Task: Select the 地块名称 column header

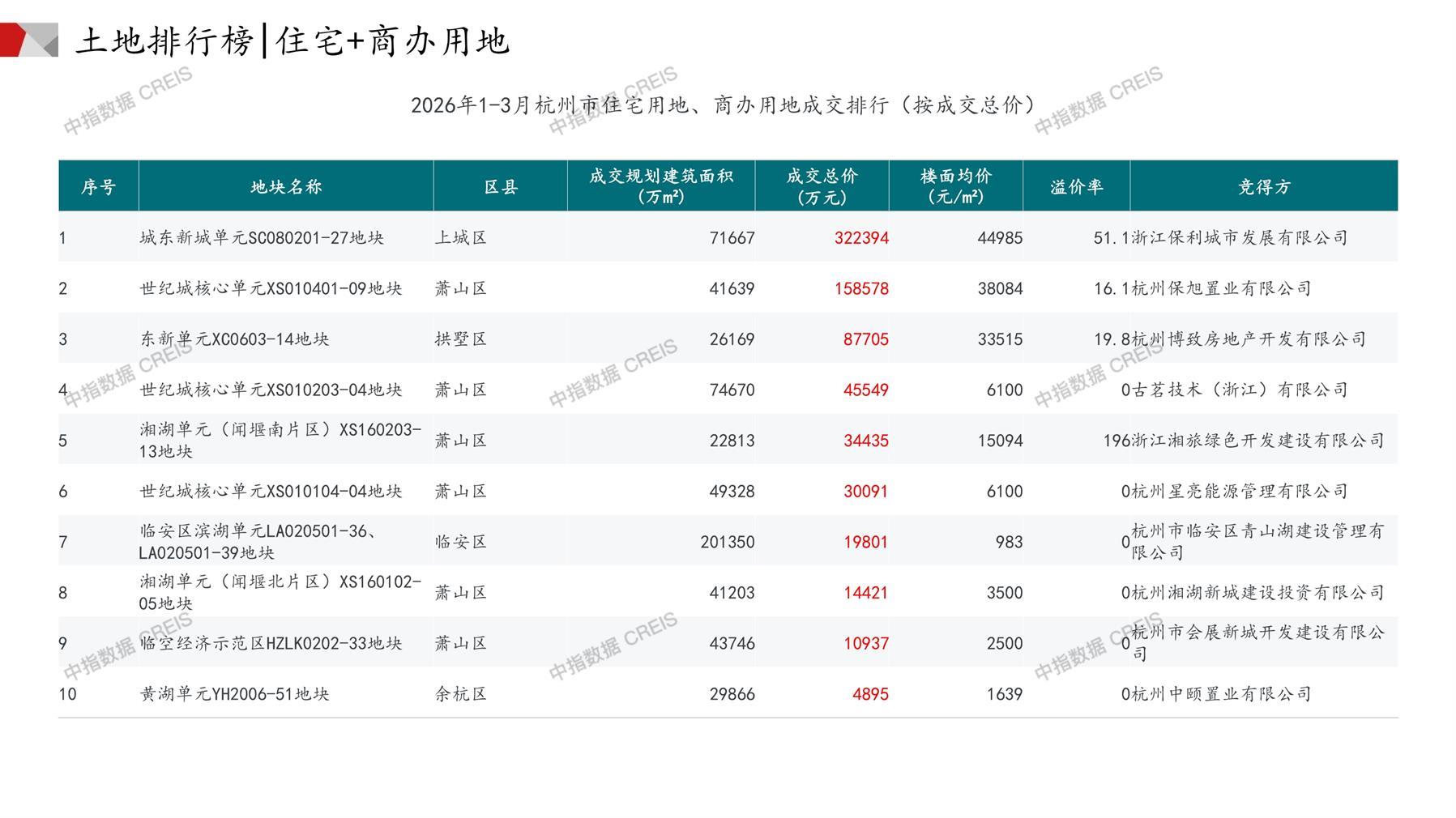Action: 286,187
